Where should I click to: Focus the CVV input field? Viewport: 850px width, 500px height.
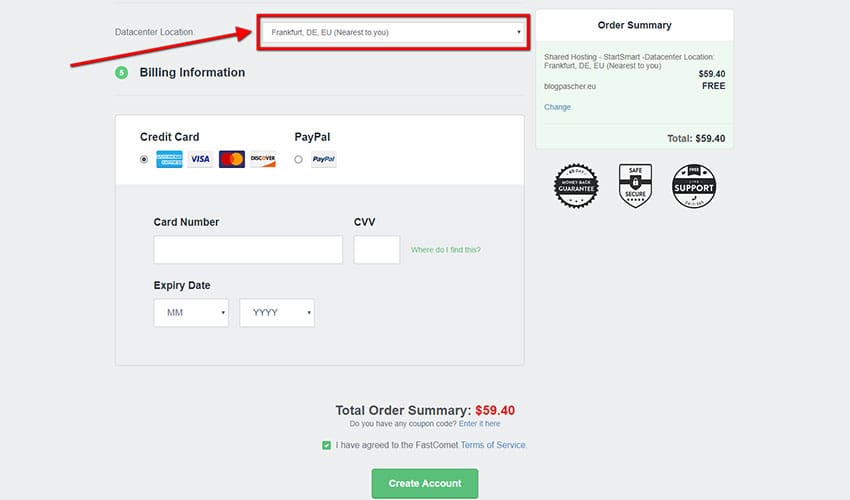377,250
